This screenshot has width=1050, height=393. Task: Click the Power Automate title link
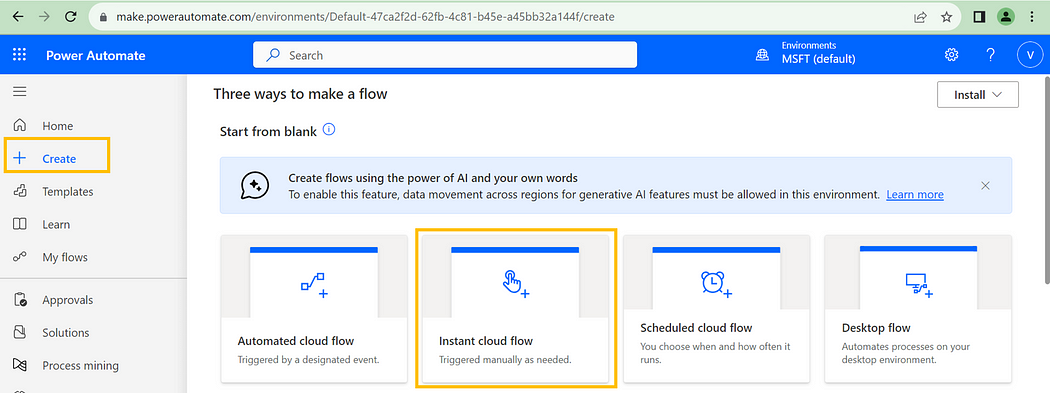pyautogui.click(x=96, y=56)
